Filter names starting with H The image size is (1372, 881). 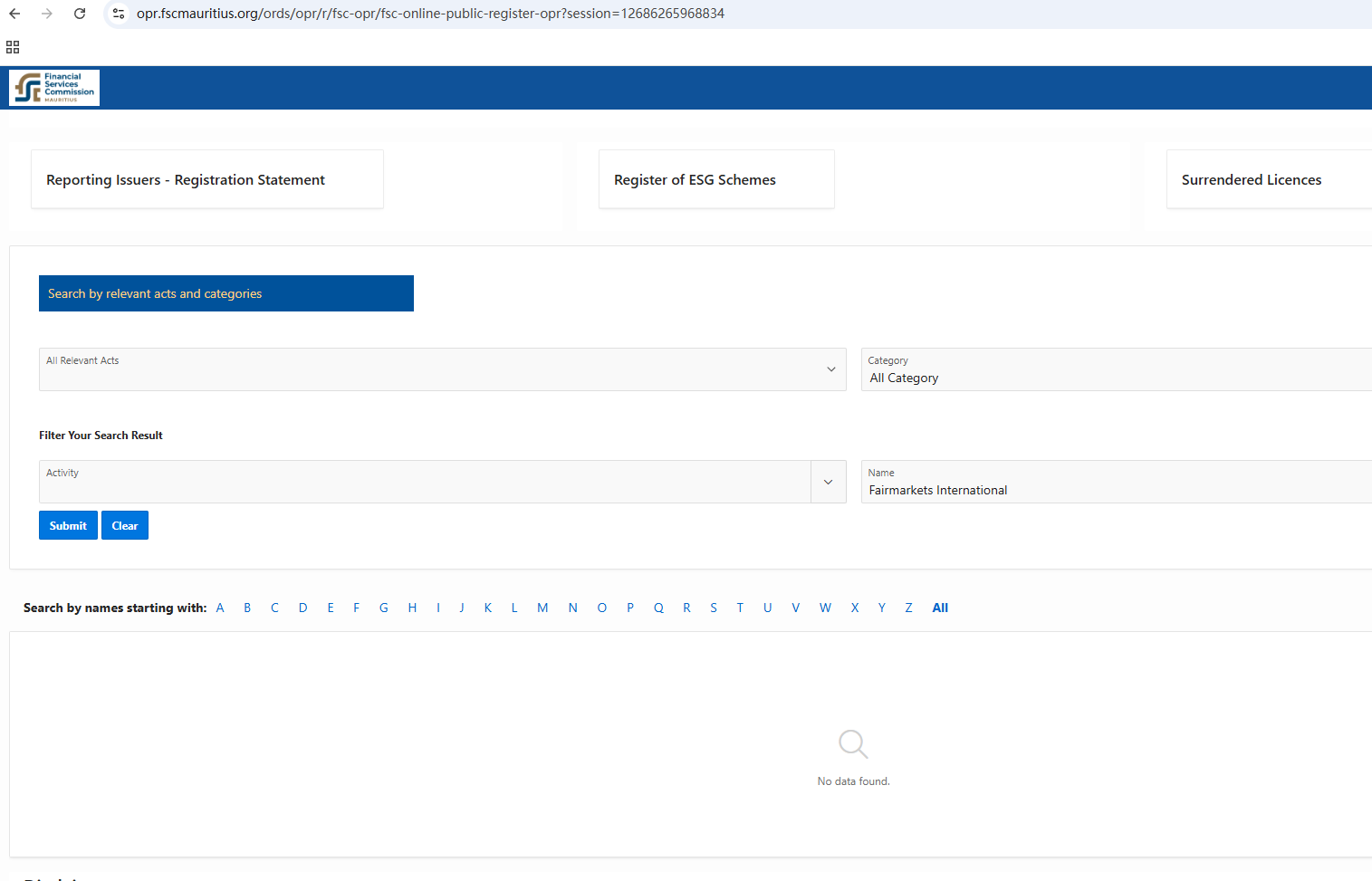pos(412,608)
